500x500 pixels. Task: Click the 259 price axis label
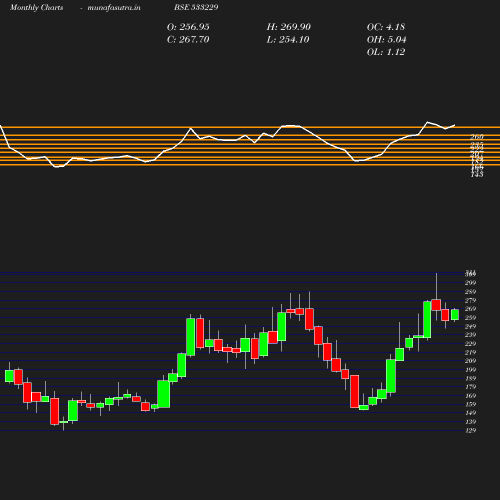(470, 318)
